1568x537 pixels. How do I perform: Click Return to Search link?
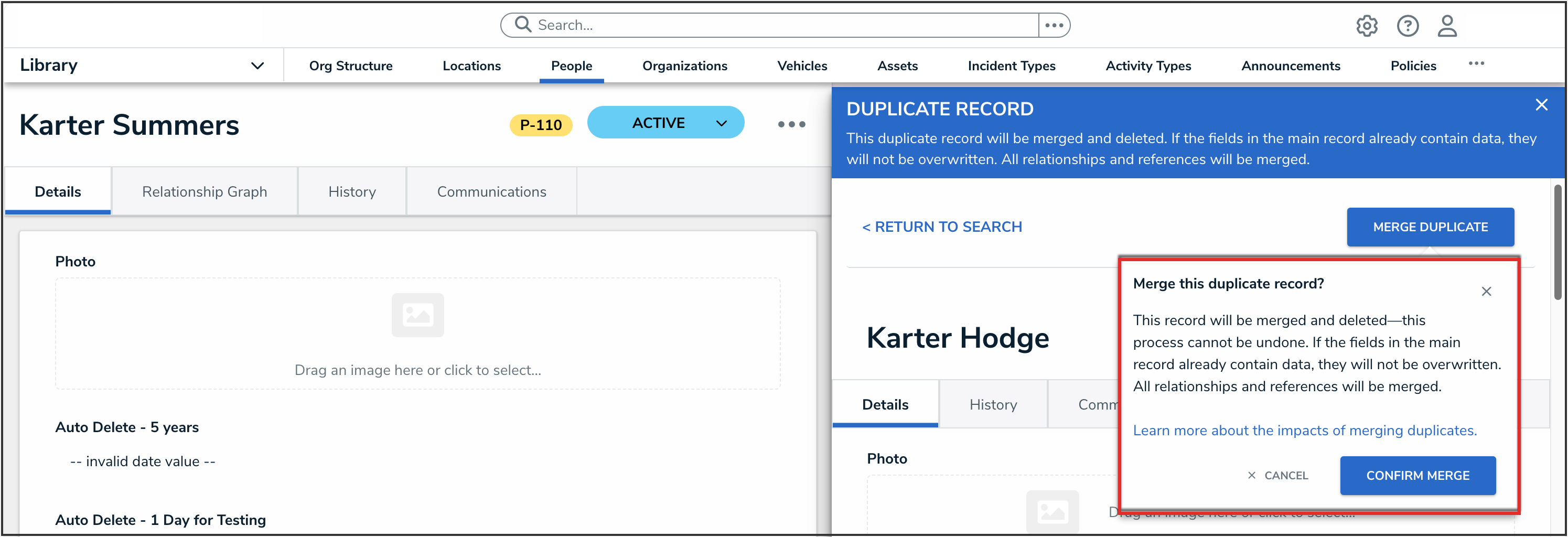tap(942, 227)
